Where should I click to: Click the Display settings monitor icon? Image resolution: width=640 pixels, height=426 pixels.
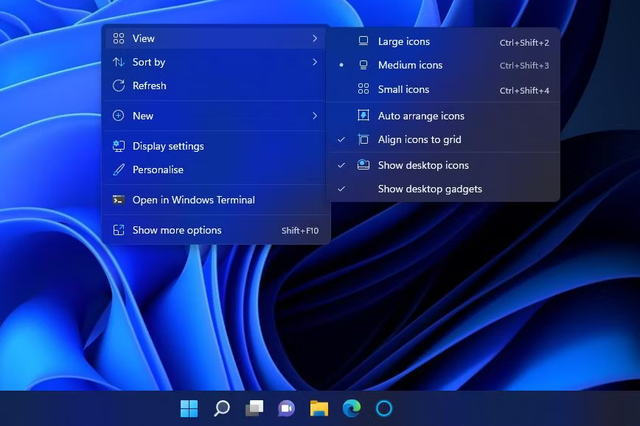(118, 146)
